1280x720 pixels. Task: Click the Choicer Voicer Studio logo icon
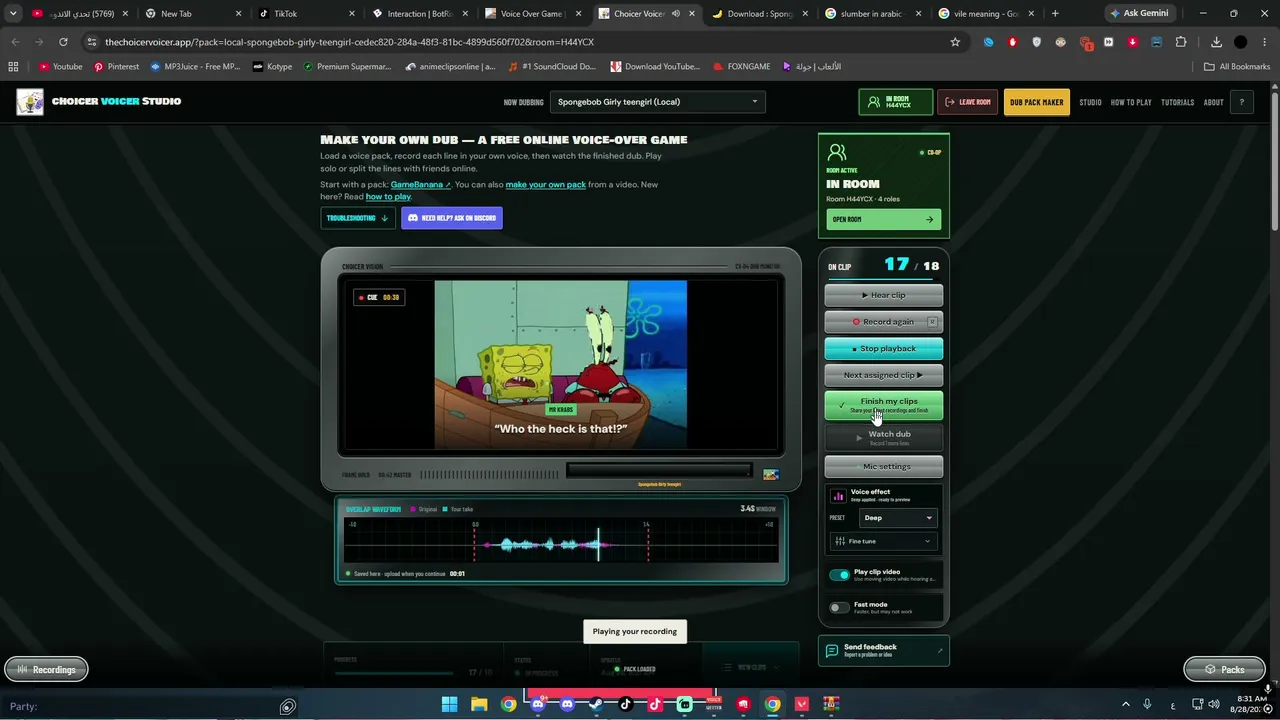click(x=30, y=102)
